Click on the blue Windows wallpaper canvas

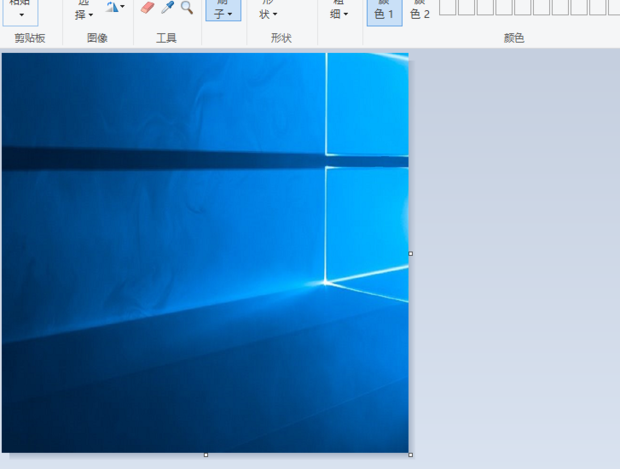click(205, 253)
